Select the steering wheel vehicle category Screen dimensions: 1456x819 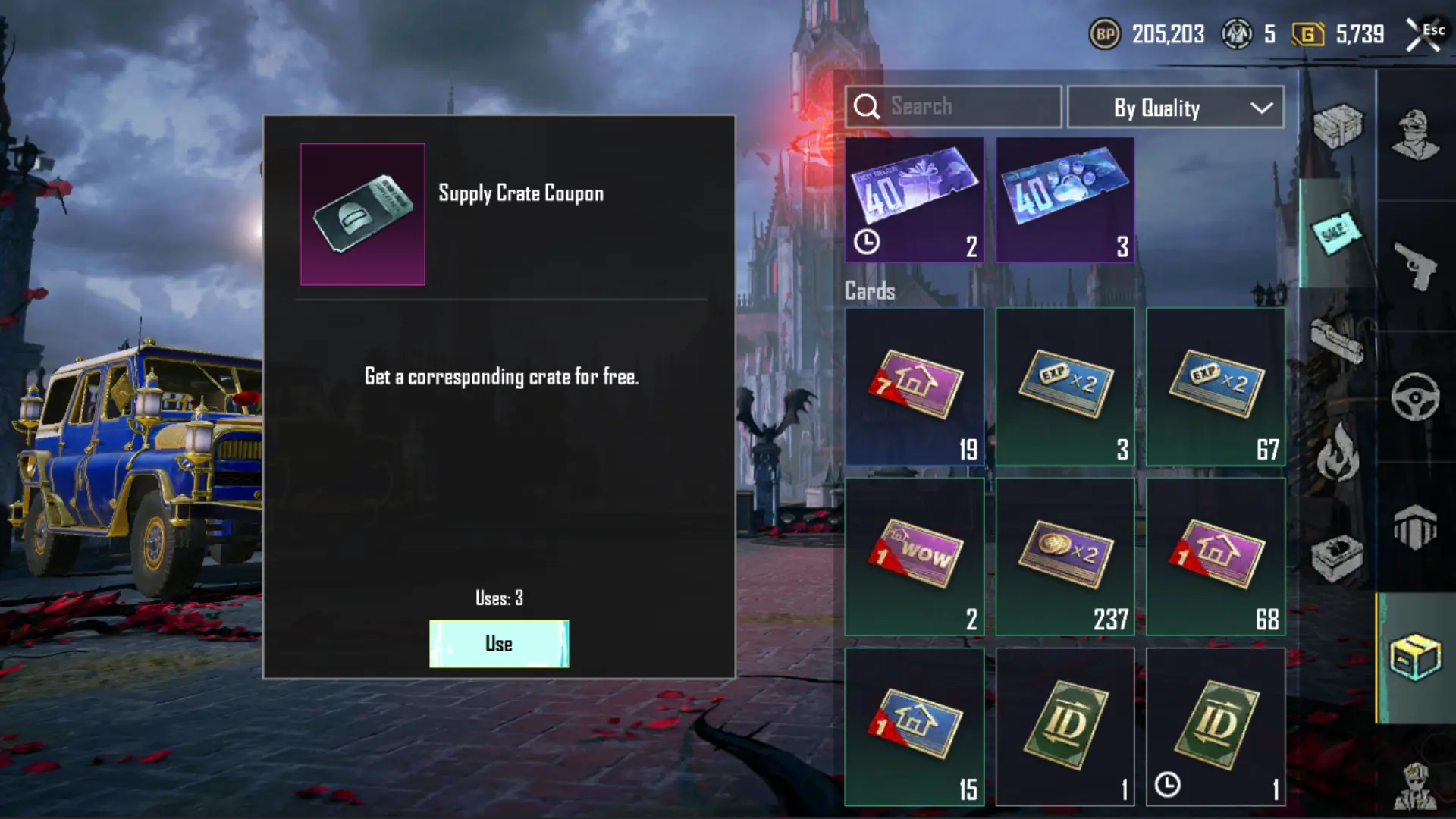tap(1415, 397)
